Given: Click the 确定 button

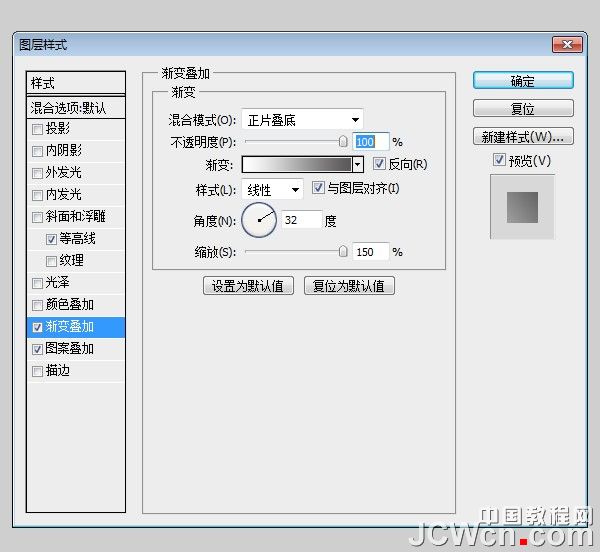Looking at the screenshot, I should pos(523,81).
